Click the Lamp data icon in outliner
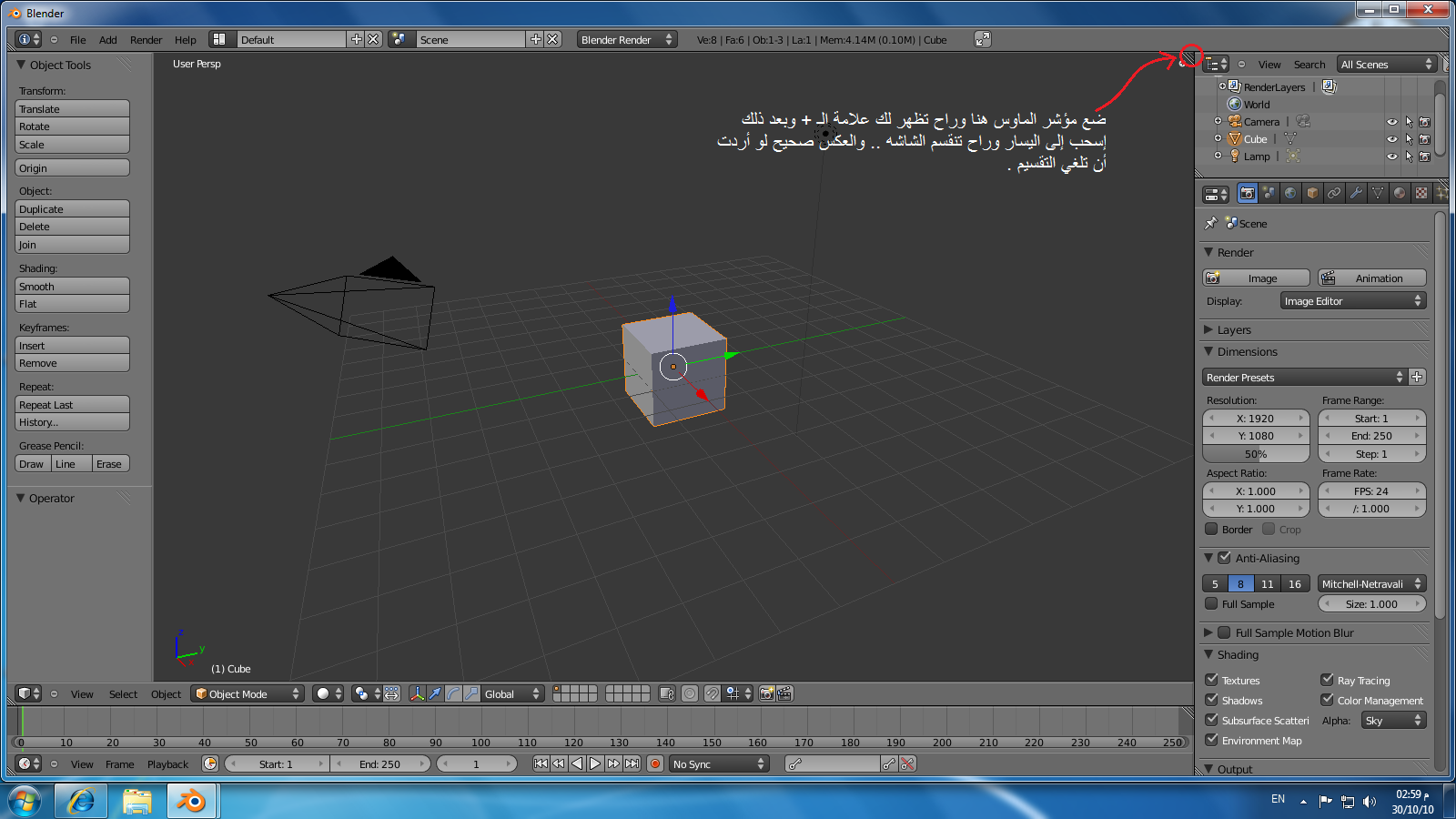1456x819 pixels. [1293, 157]
